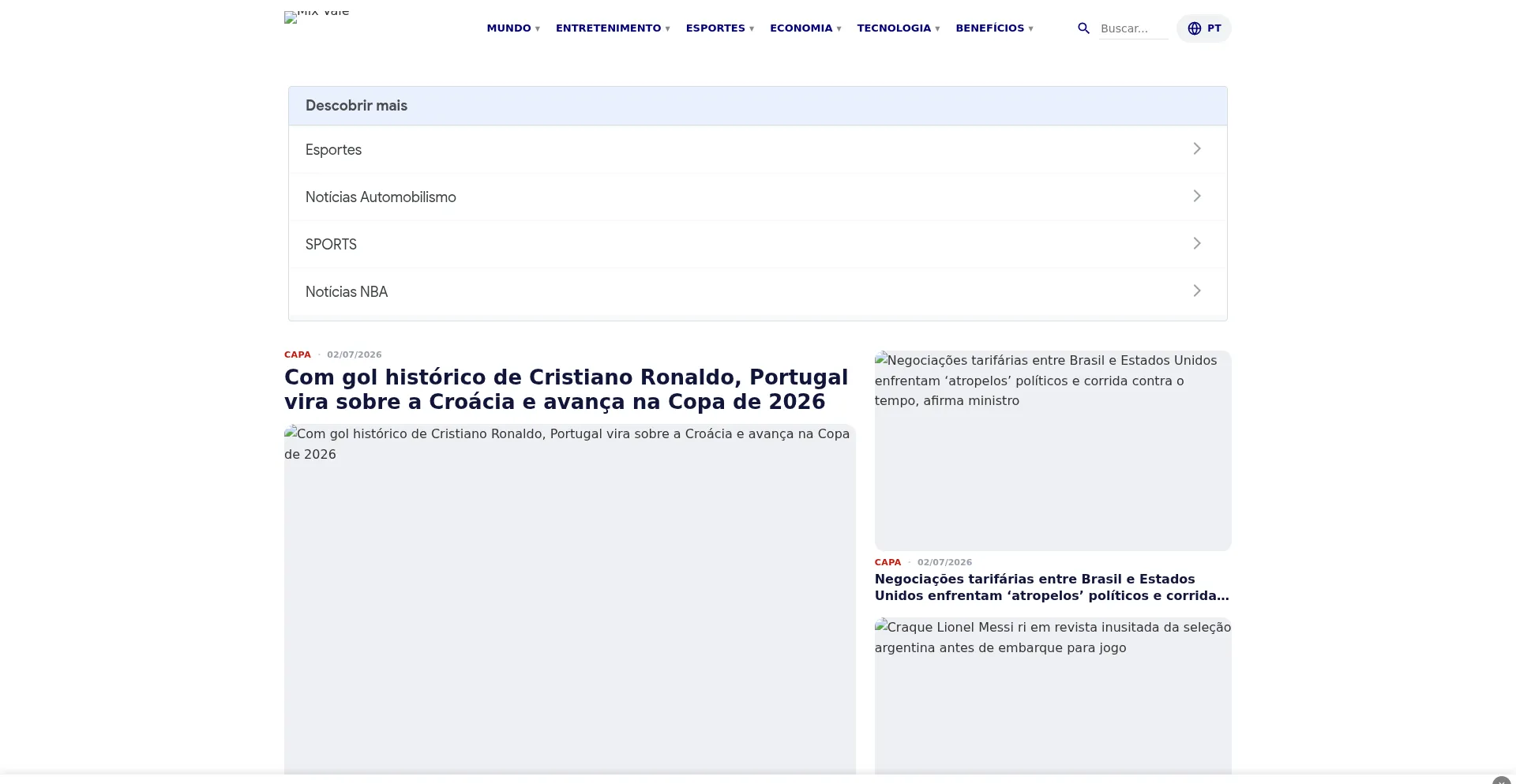
Task: Open the BENEFÍCIOS dropdown menu
Action: point(994,28)
